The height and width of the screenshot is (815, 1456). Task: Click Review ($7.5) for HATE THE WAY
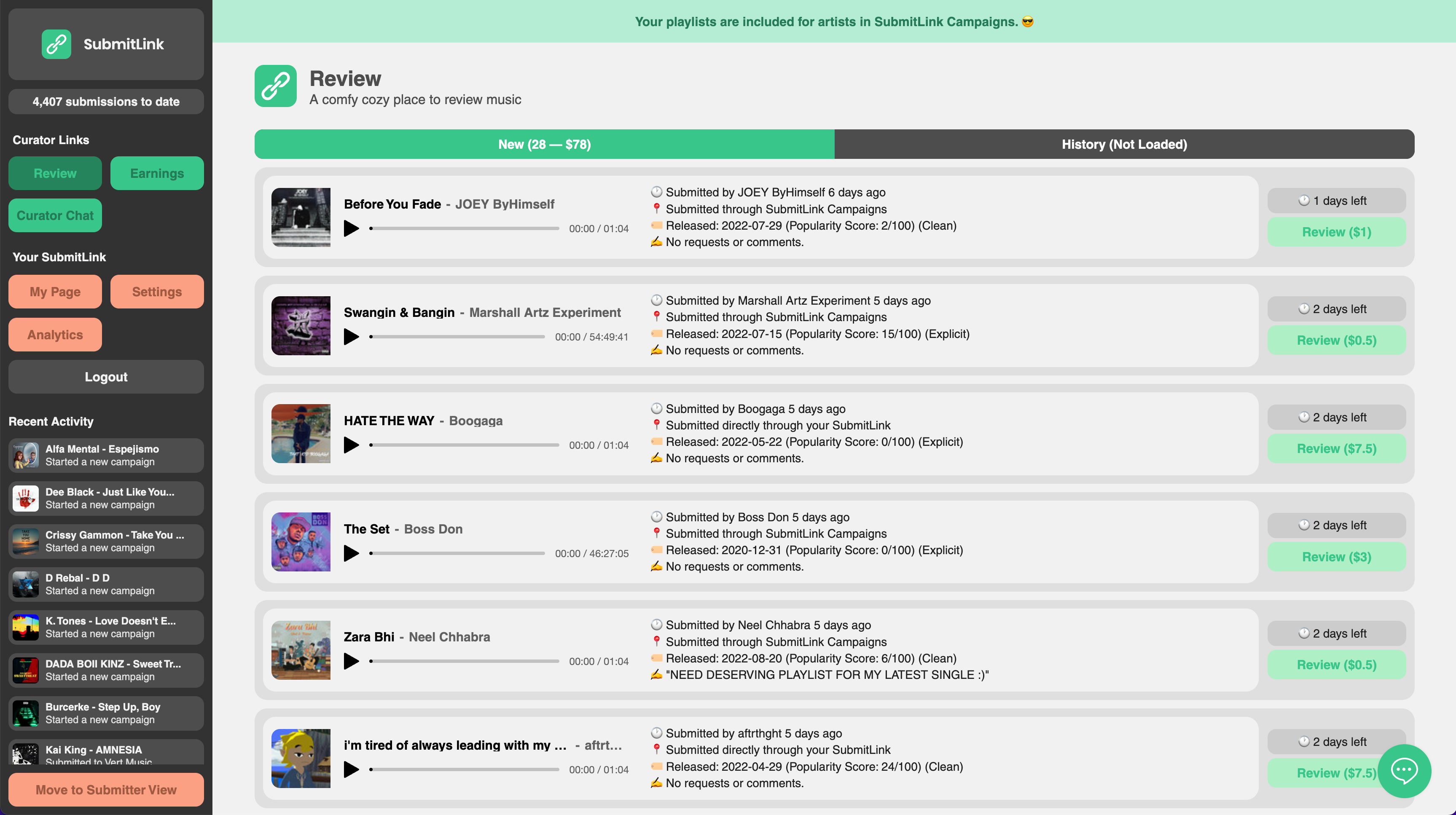click(1337, 448)
